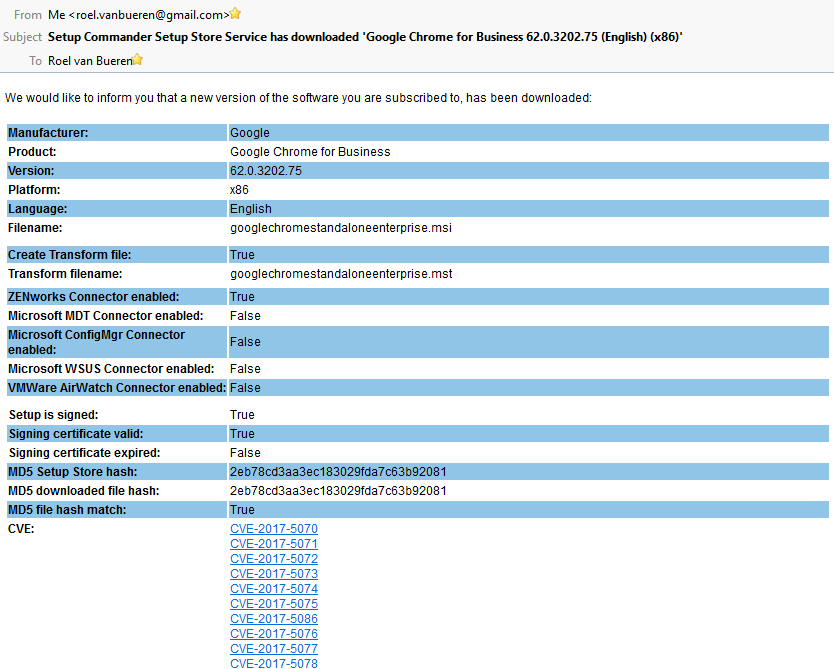Click the star icon beside sender email address
Viewport: 834px width, 669px height.
pyautogui.click(x=235, y=14)
